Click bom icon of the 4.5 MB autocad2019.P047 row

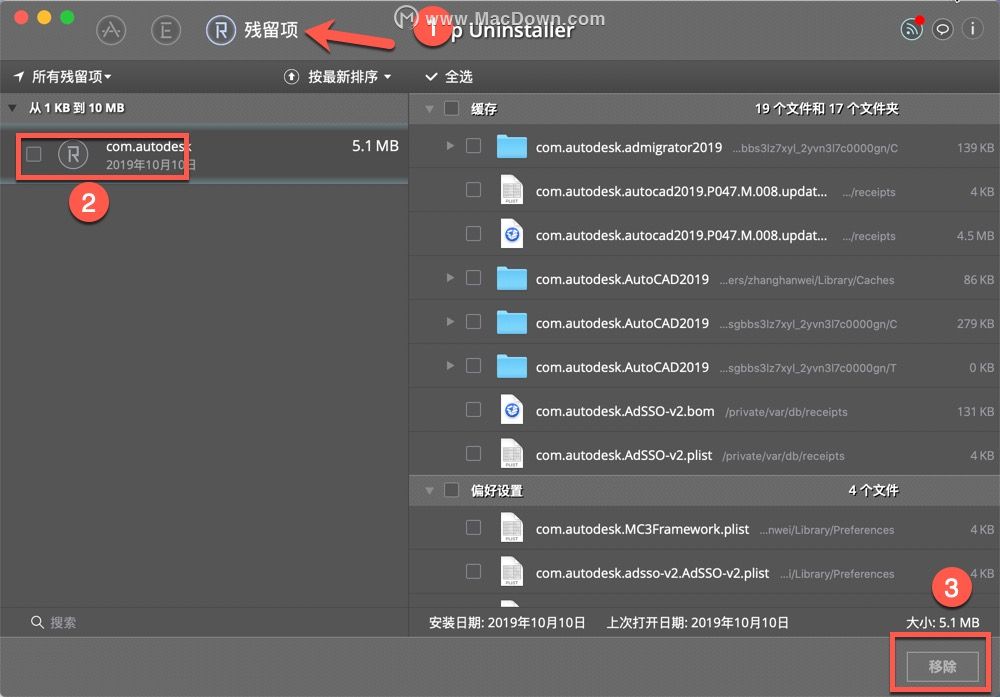(x=511, y=234)
